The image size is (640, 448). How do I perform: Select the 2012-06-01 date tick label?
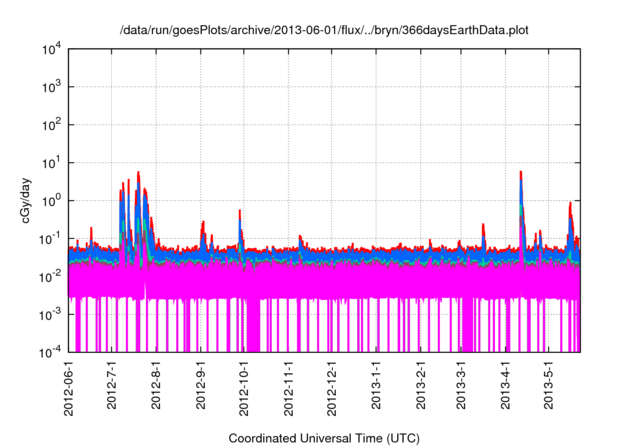tap(70, 388)
